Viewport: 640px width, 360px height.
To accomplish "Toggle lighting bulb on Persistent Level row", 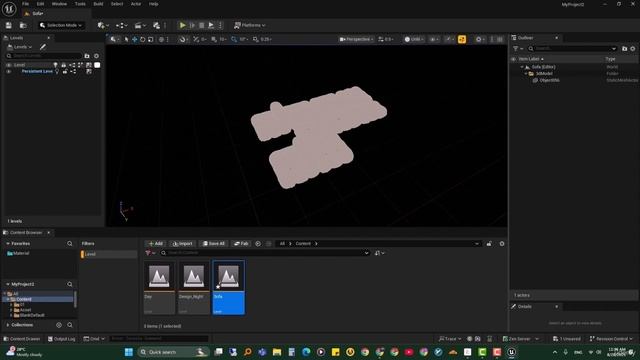I will click(57, 71).
